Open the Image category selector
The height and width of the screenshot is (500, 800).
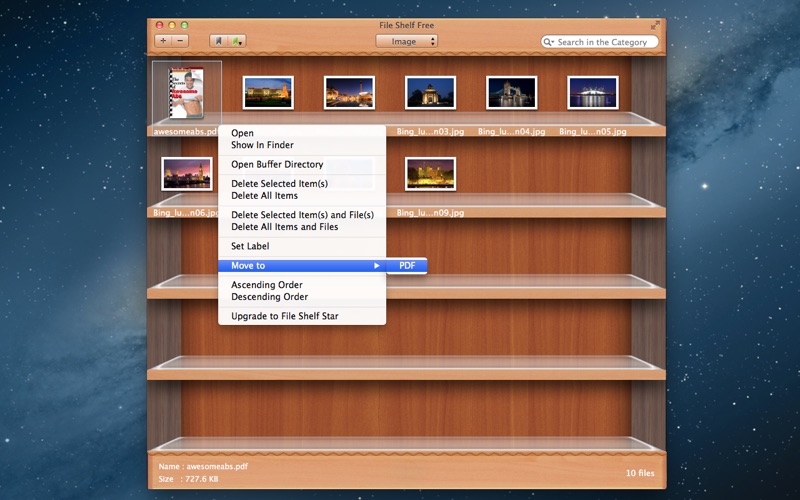pos(407,41)
